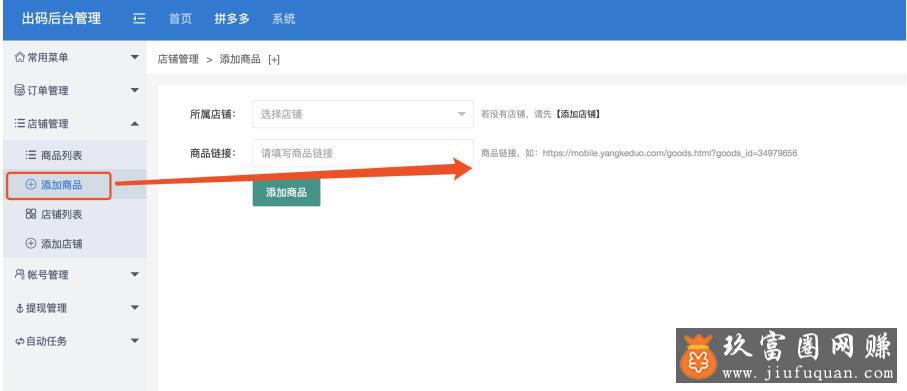The height and width of the screenshot is (391, 907).
Task: Open the 添加店铺 menu item
Action: pos(75,244)
